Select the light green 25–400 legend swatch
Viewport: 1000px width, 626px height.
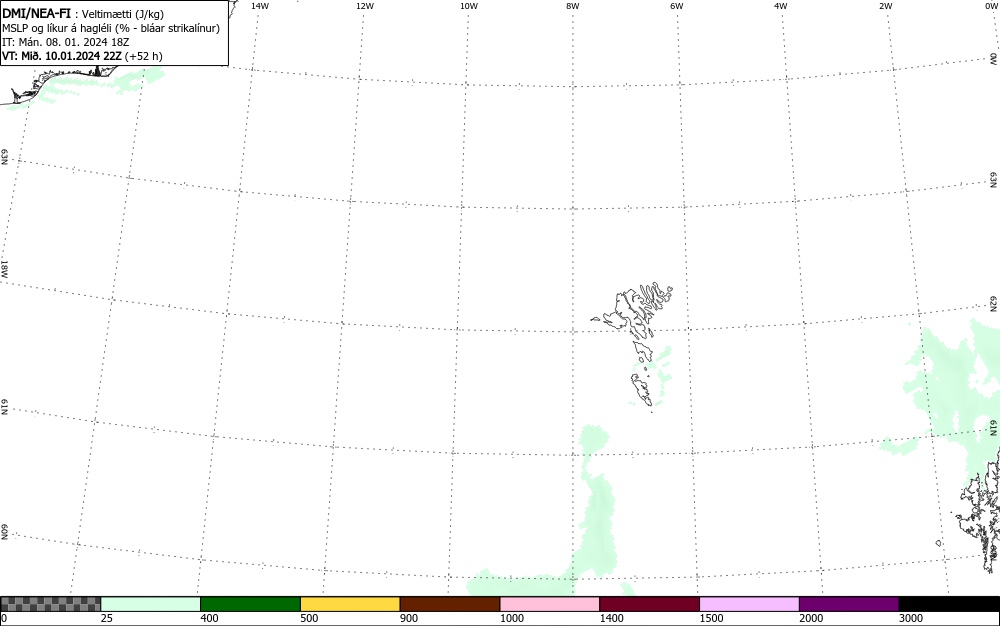click(x=151, y=604)
